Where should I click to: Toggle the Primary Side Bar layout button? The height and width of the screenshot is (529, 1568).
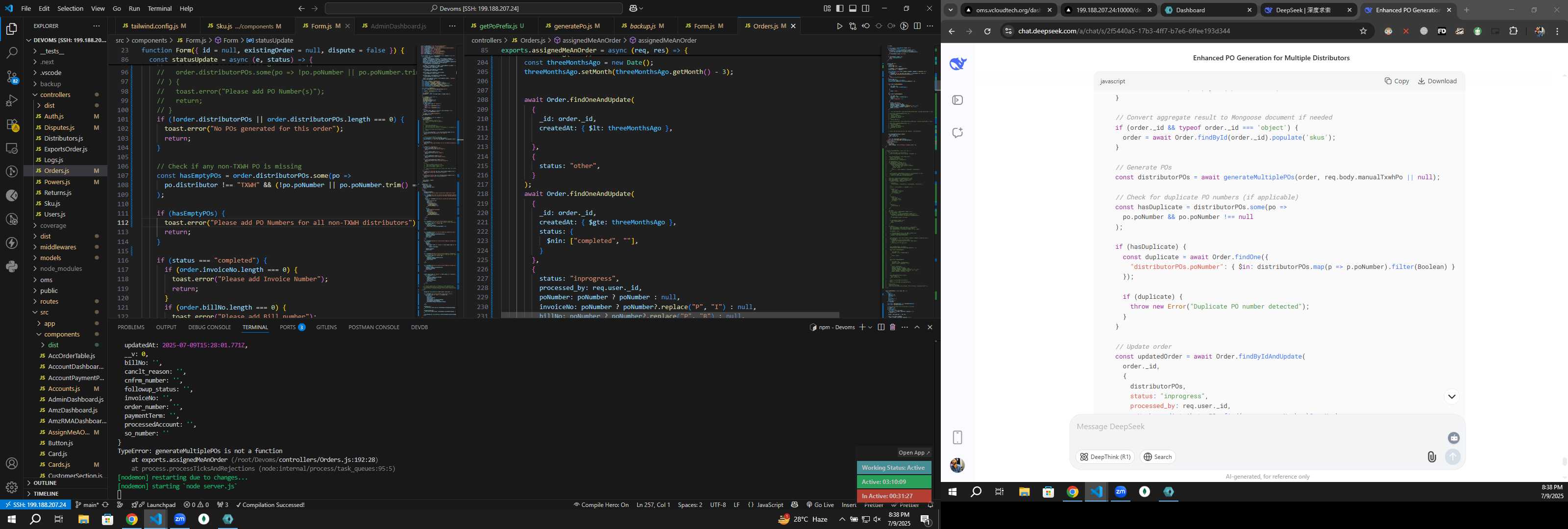pyautogui.click(x=840, y=8)
